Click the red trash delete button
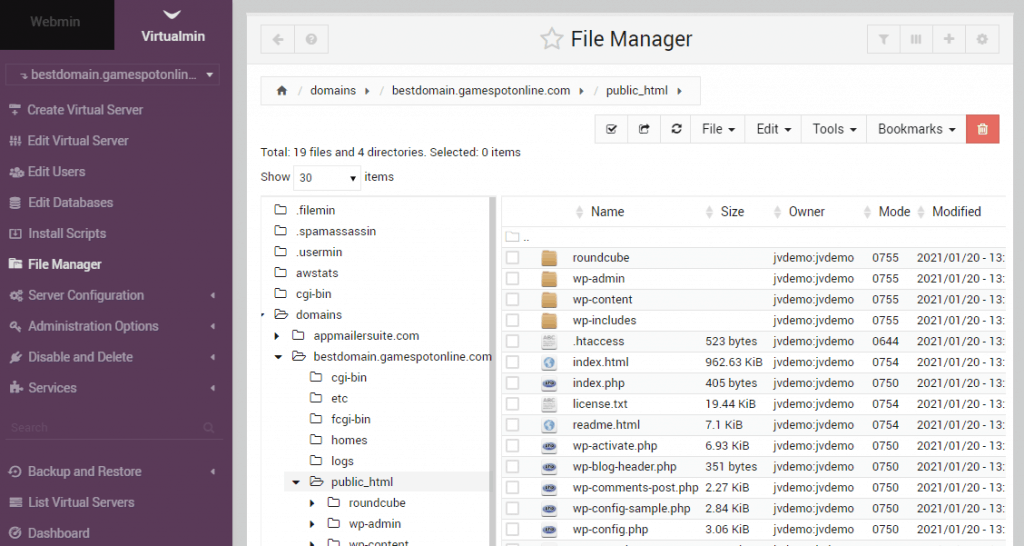1024x546 pixels. 982,129
